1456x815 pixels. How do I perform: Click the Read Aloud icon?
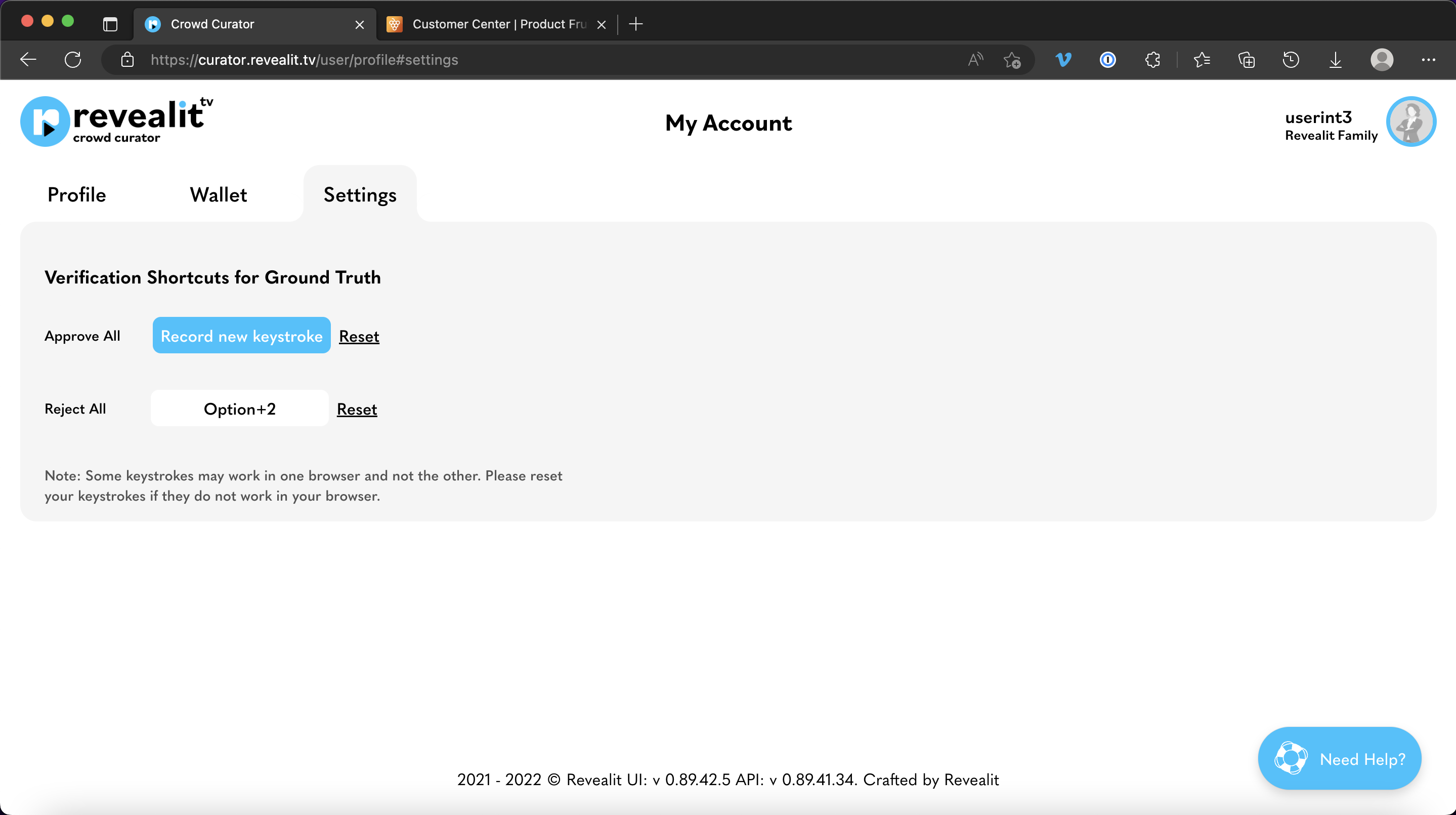click(x=975, y=59)
